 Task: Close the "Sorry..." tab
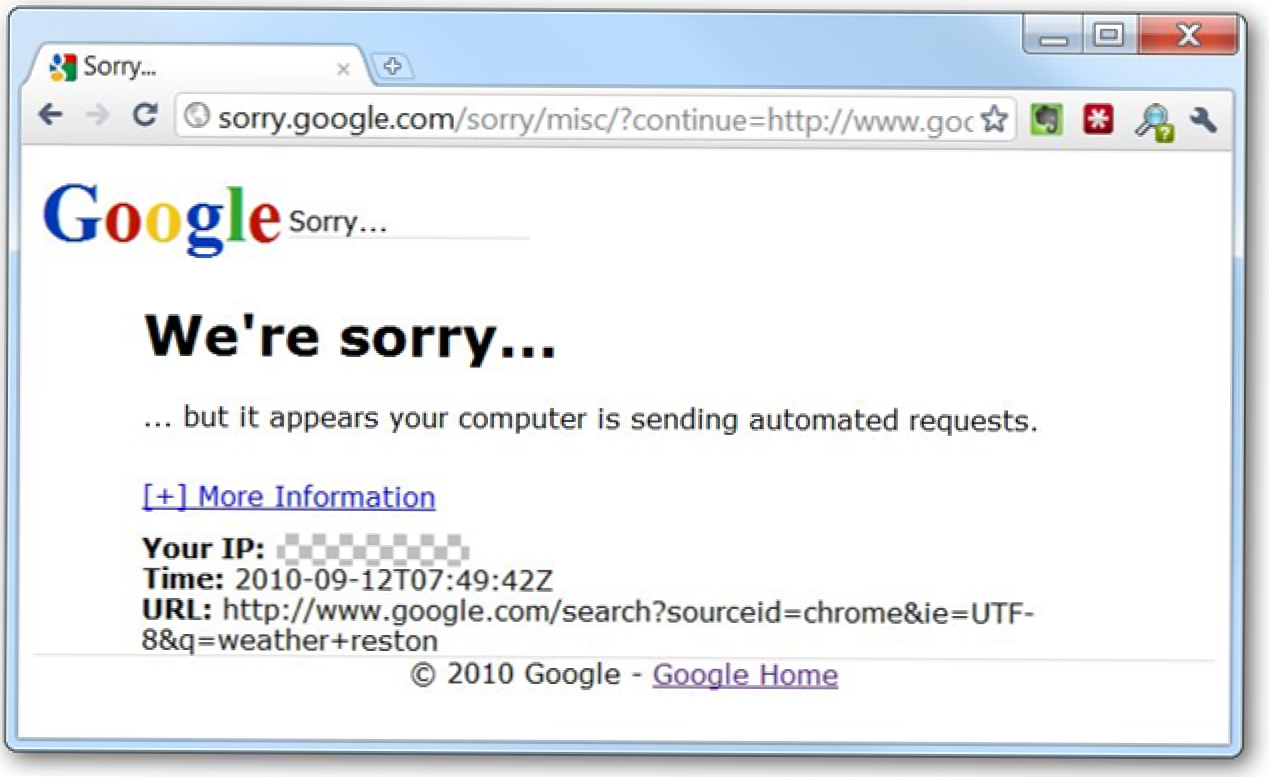(343, 69)
